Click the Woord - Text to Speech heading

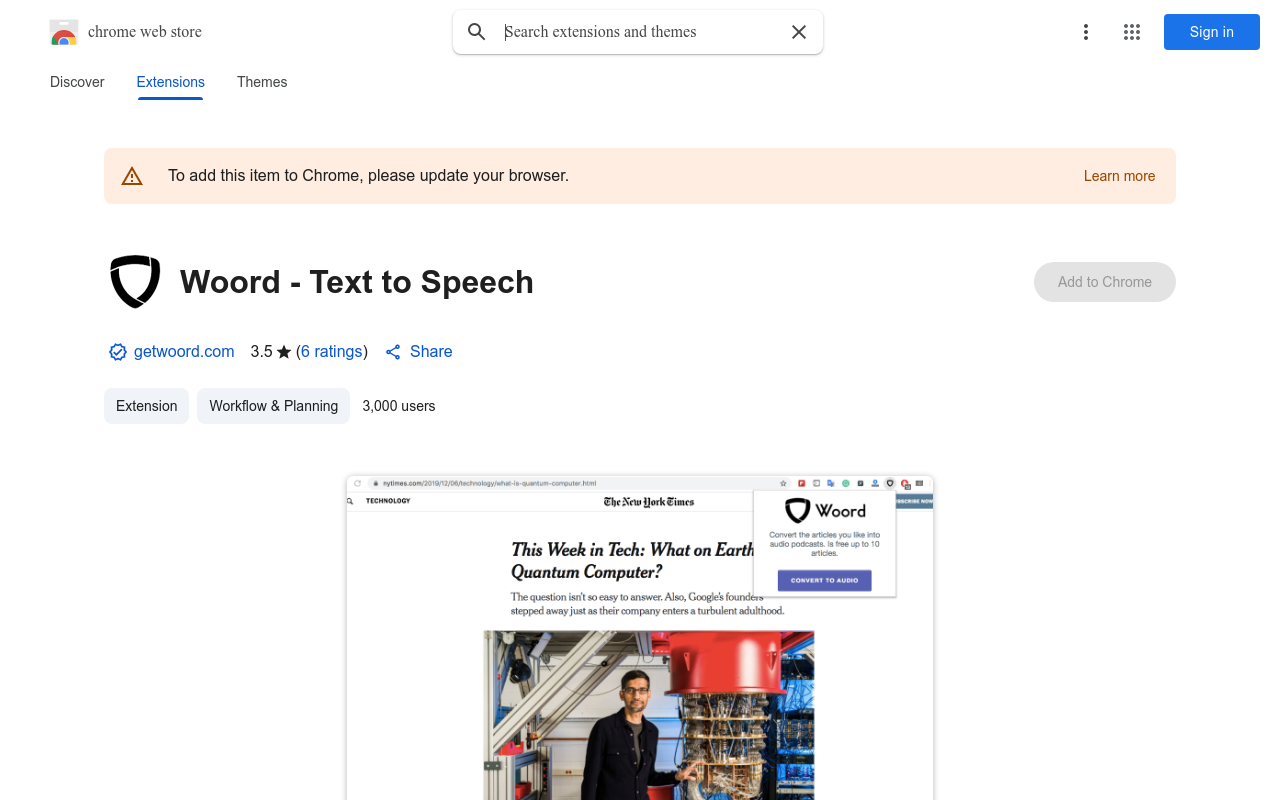(357, 282)
